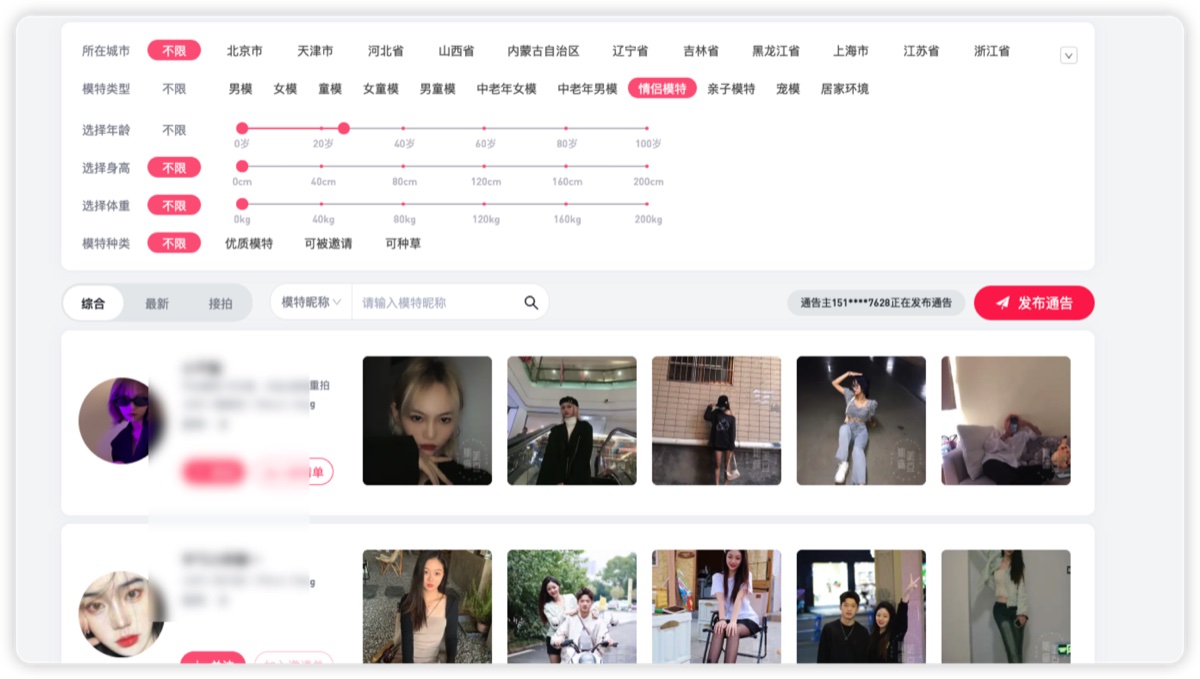This screenshot has height=679, width=1200.
Task: Open the second model's red-lips avatar
Action: pyautogui.click(x=121, y=614)
